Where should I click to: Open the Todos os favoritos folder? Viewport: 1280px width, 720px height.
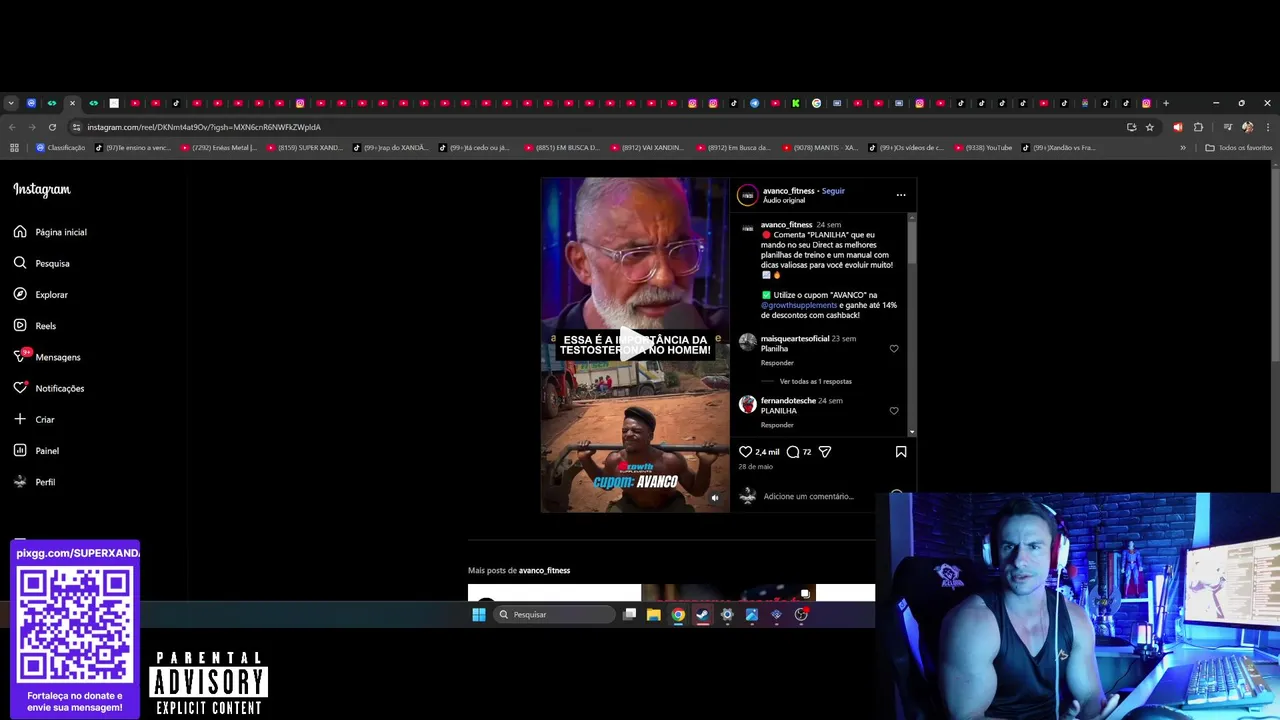tap(1239, 148)
